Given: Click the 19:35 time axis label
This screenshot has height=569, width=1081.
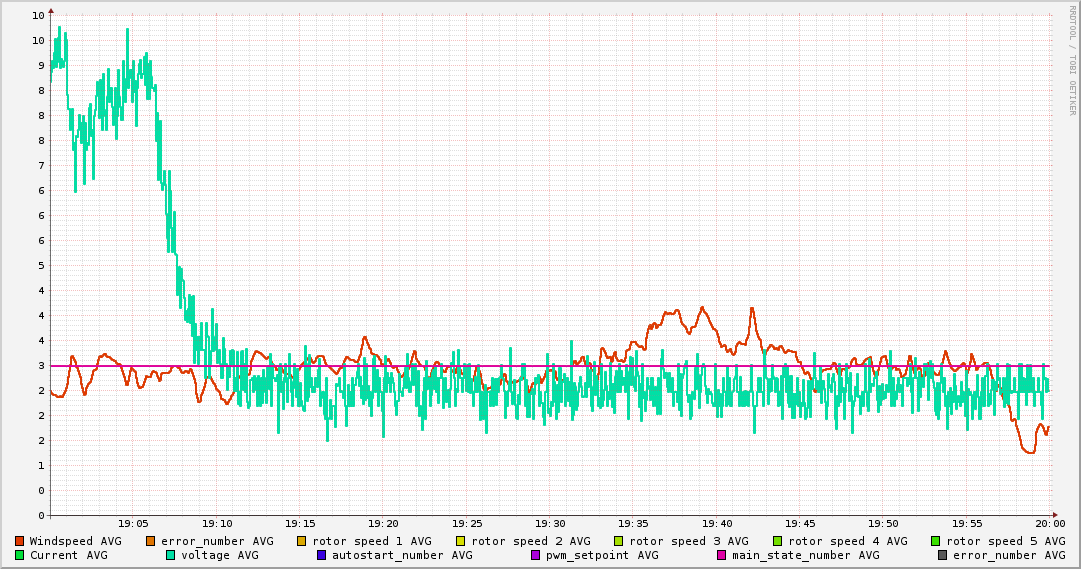Looking at the screenshot, I should click(633, 523).
